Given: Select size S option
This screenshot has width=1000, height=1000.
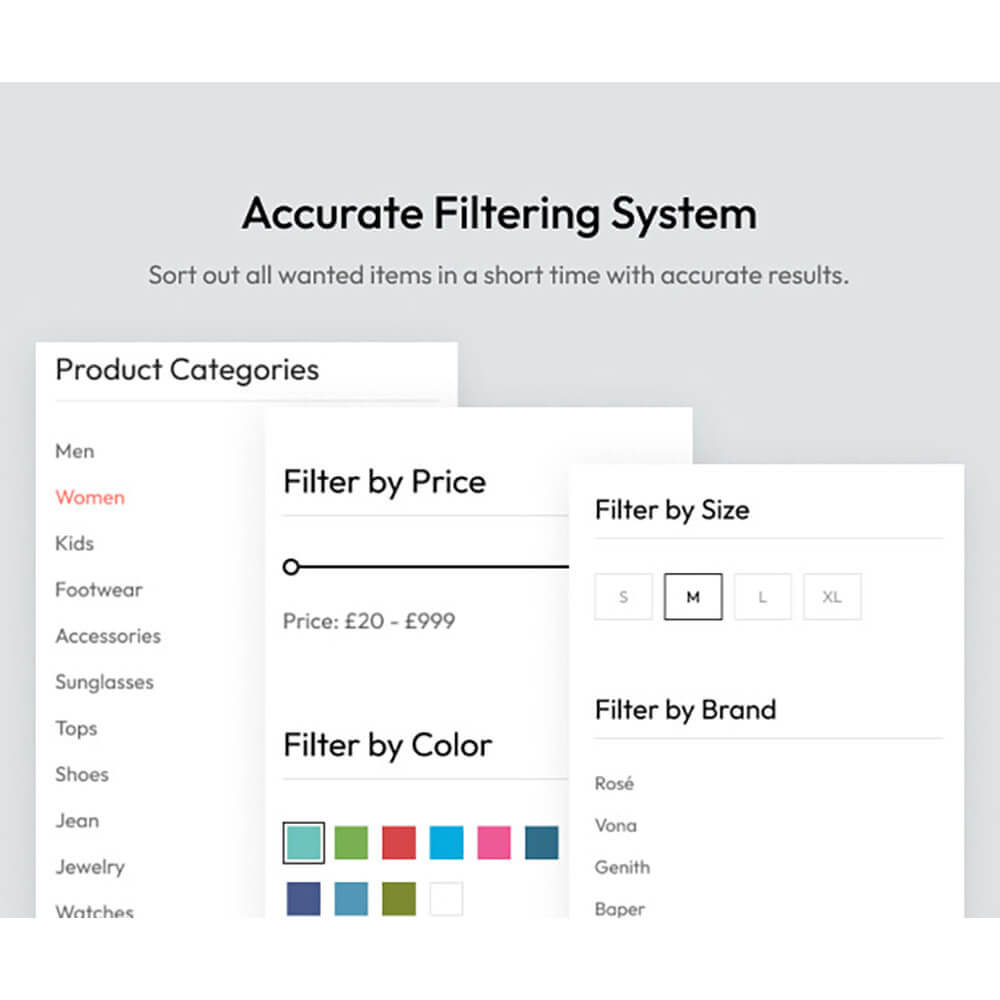Looking at the screenshot, I should pos(623,597).
